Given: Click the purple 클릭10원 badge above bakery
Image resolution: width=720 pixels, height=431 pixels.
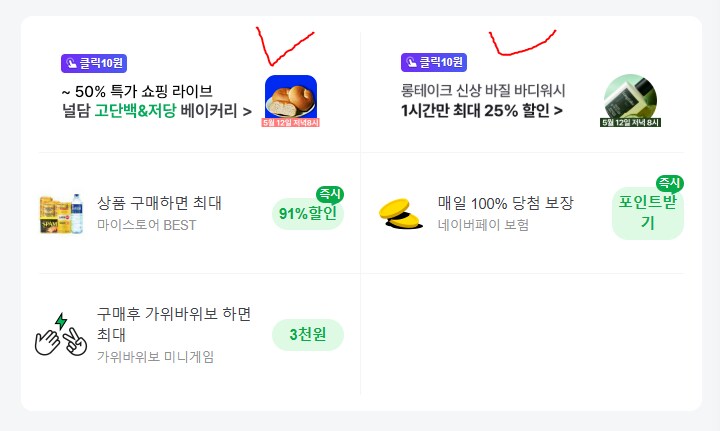Looking at the screenshot, I should [94, 63].
